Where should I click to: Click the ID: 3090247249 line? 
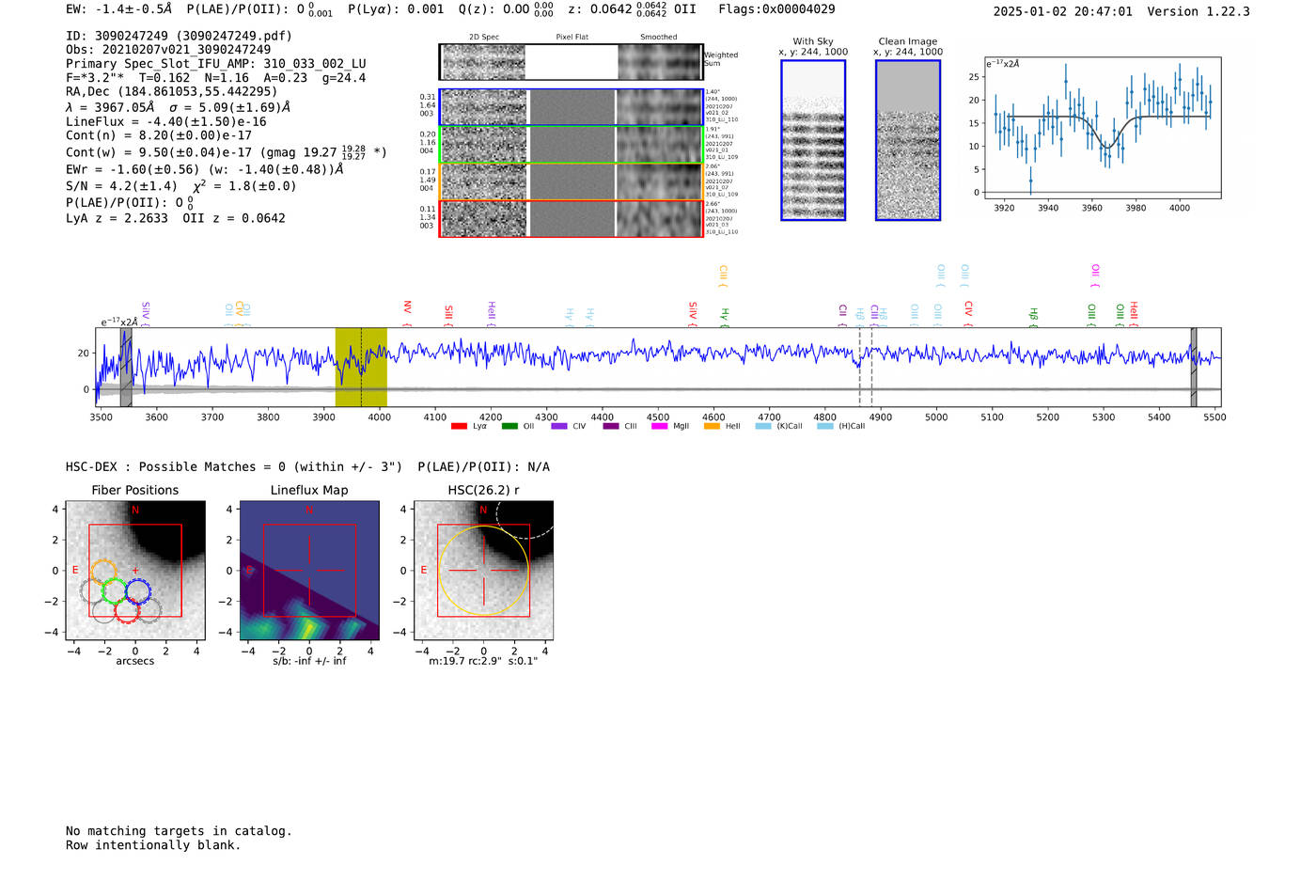point(179,36)
